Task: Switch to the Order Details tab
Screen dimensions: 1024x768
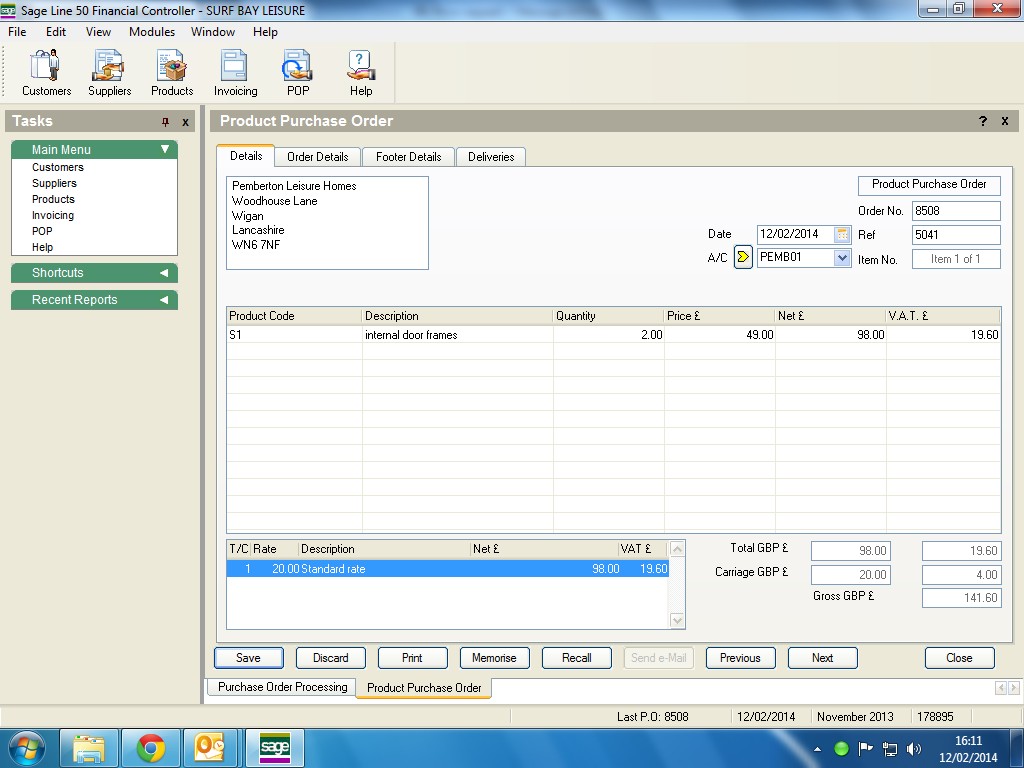Action: (x=317, y=157)
